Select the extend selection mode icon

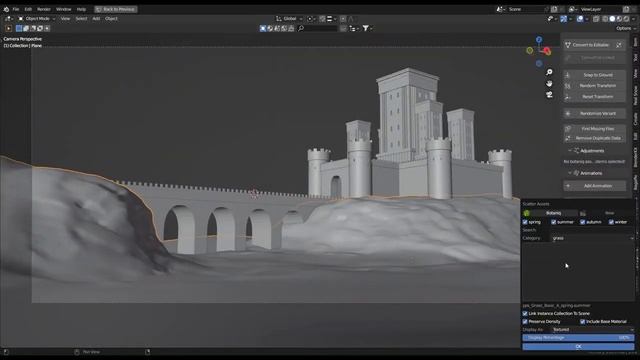(x=26, y=29)
